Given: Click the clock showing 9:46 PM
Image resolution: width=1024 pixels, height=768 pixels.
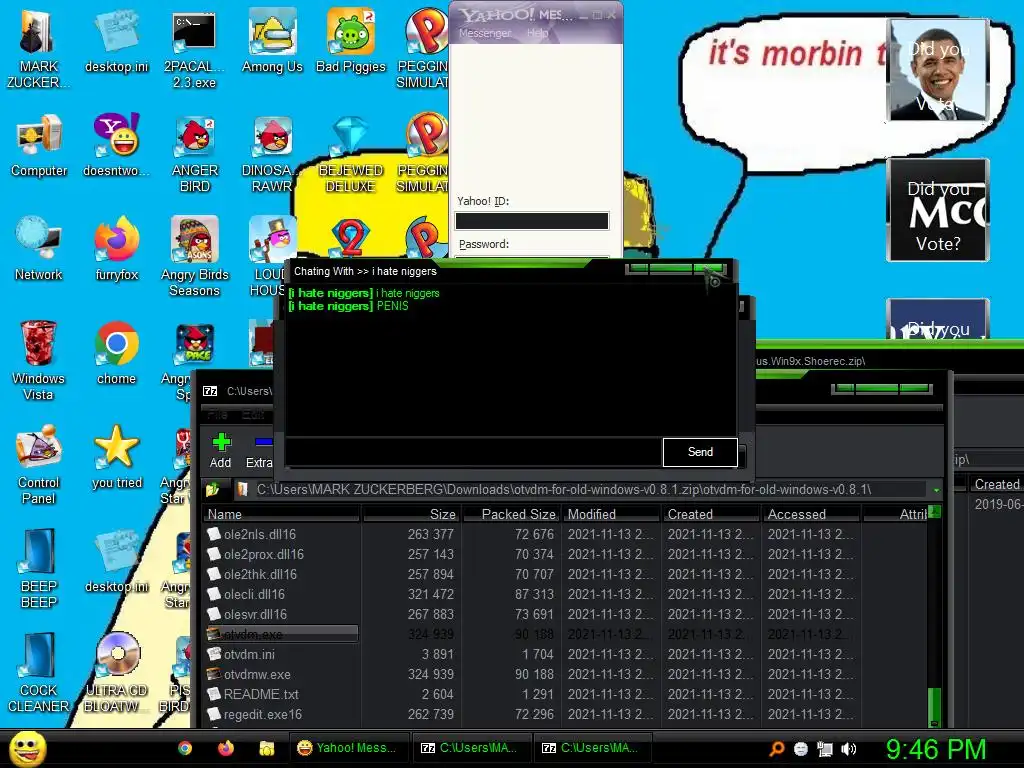Looking at the screenshot, I should [936, 749].
